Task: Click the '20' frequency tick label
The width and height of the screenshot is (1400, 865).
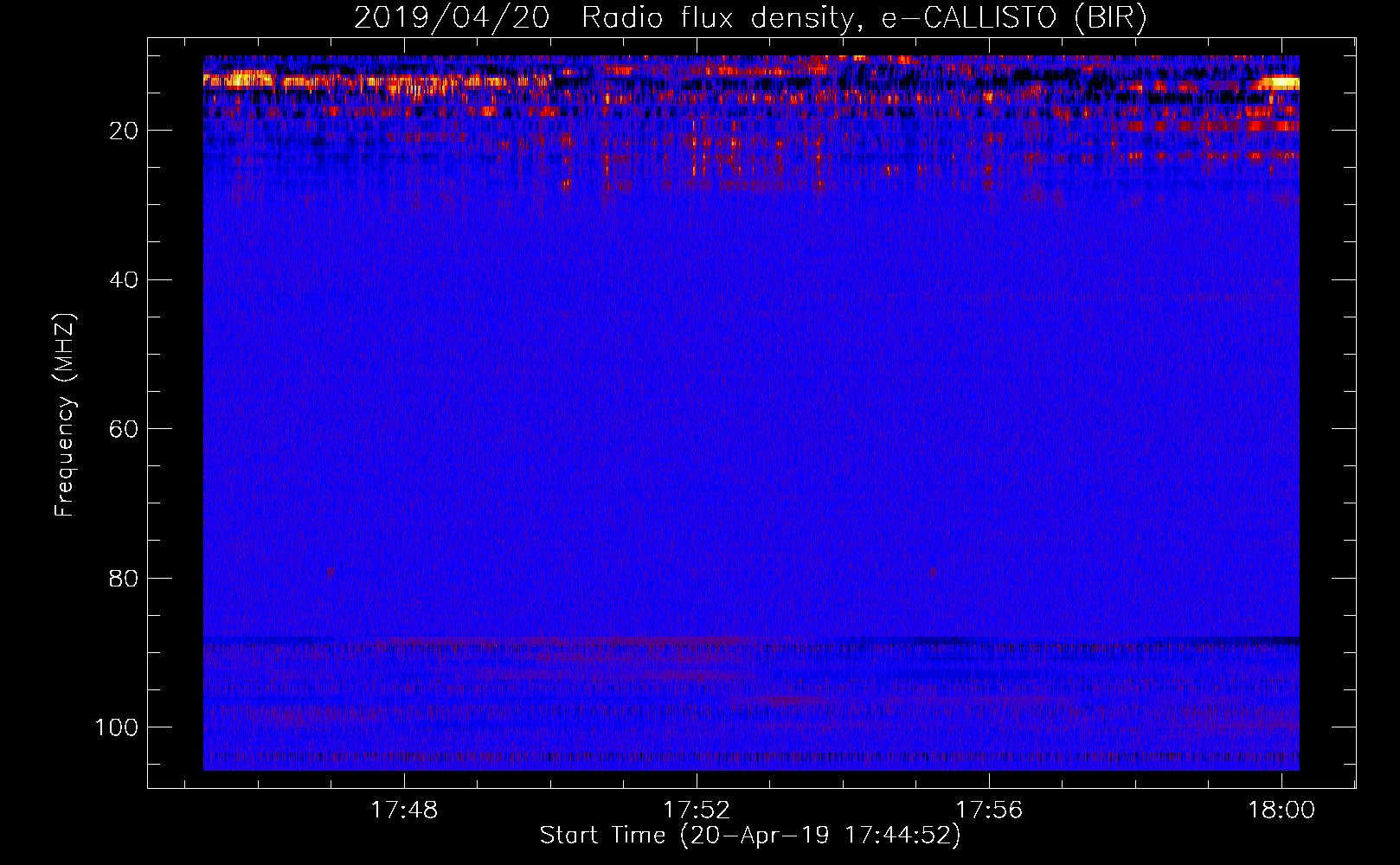Action: click(x=124, y=131)
